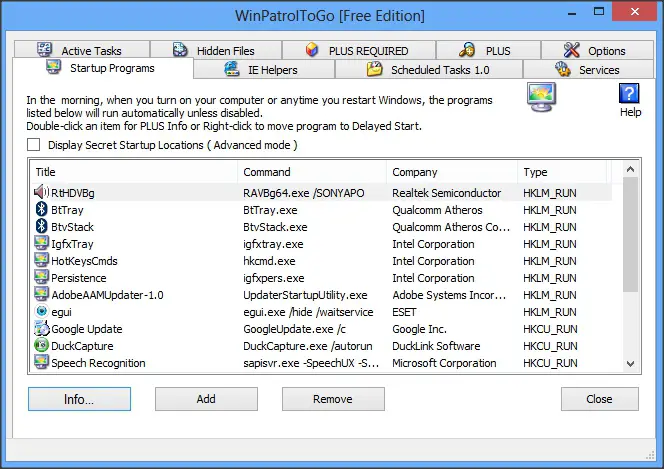
Task: Select the DuckLink Software company cell
Action: [x=436, y=346]
